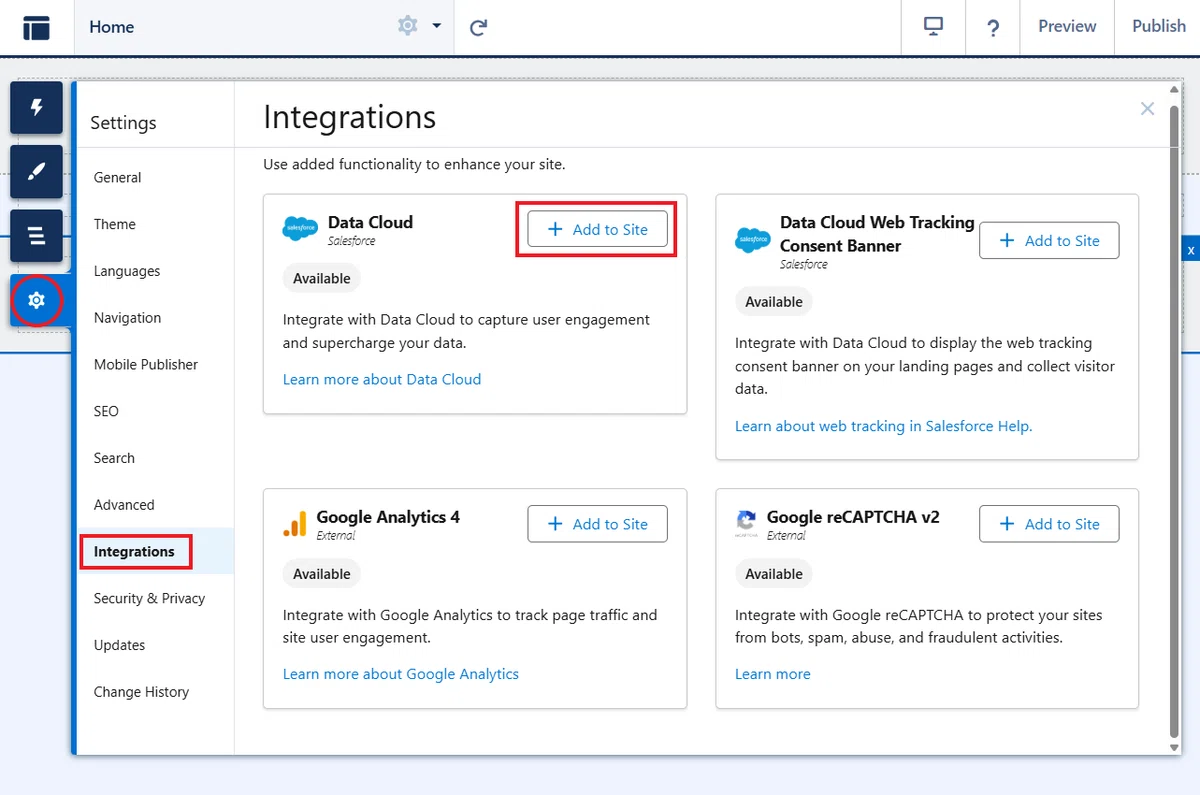Click the Available badge on Data Cloud card
This screenshot has width=1200, height=795.
322,279
